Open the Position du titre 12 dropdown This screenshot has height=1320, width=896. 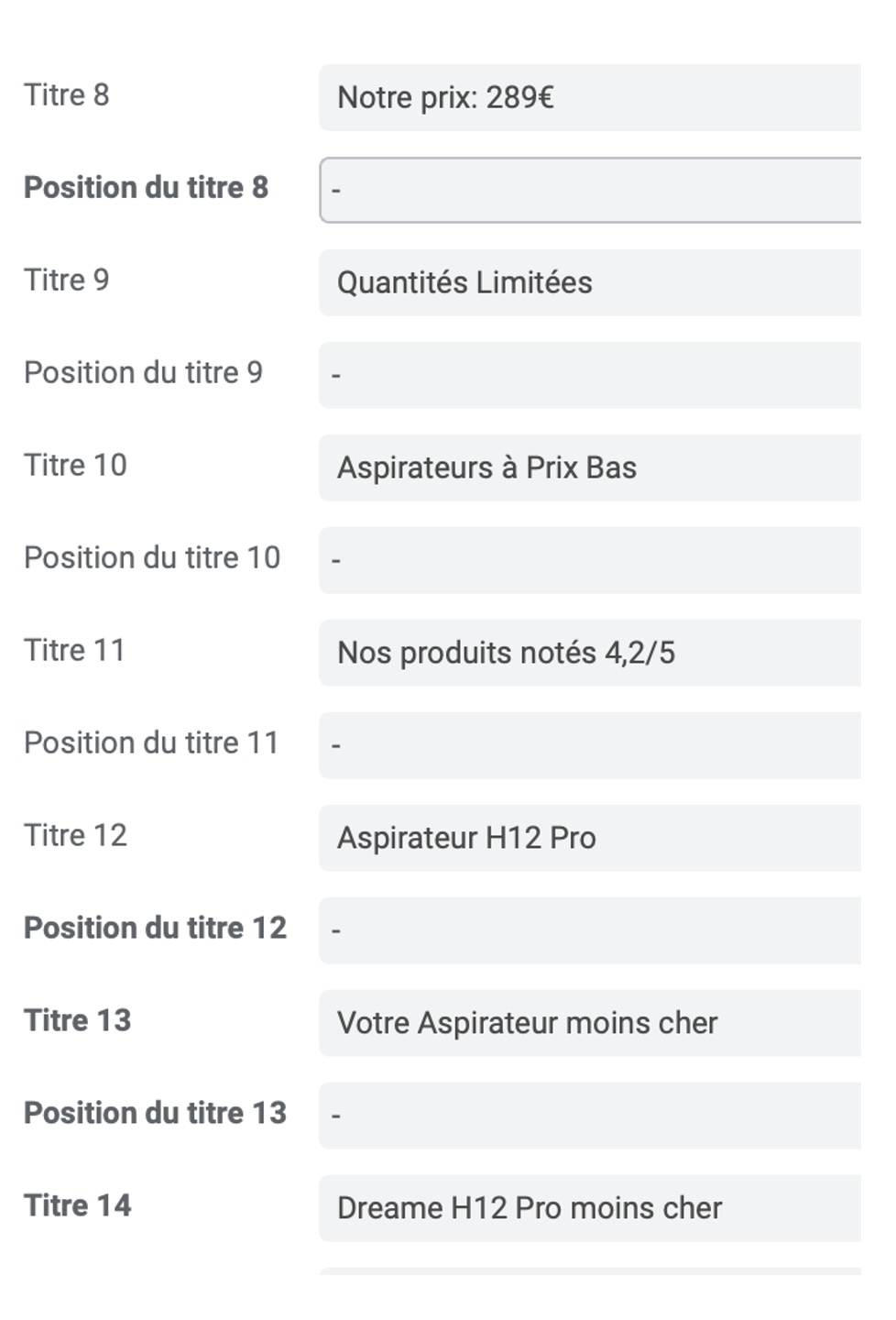590,930
